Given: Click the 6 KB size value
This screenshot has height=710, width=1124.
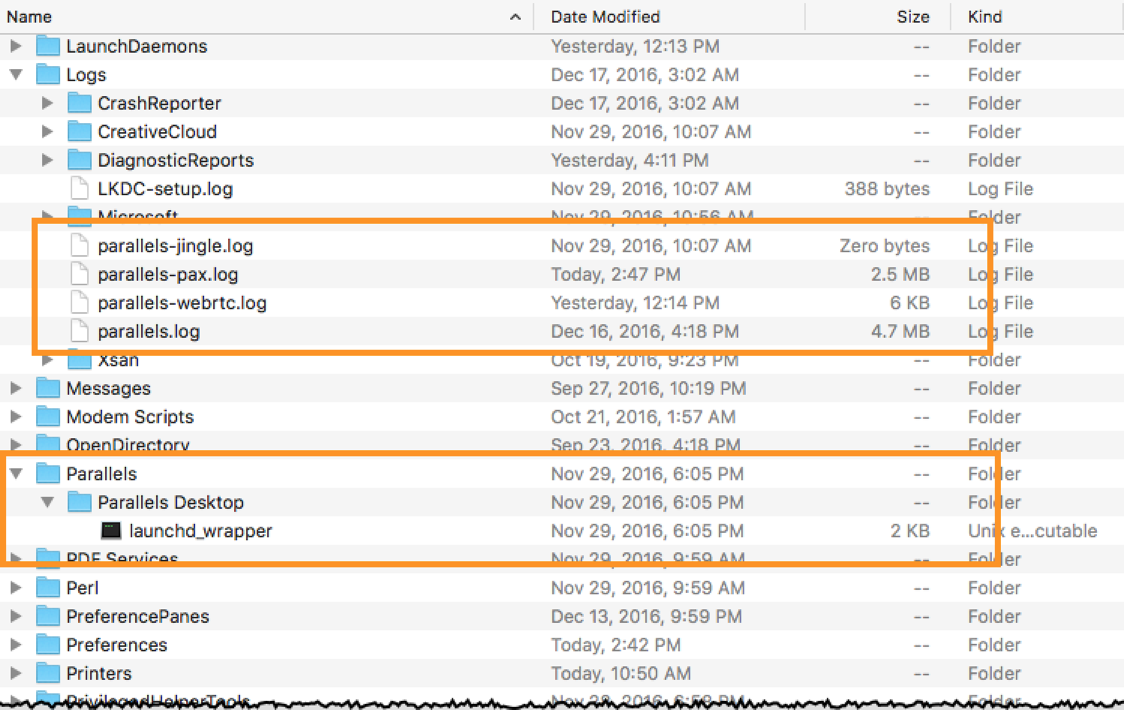Looking at the screenshot, I should point(910,303).
